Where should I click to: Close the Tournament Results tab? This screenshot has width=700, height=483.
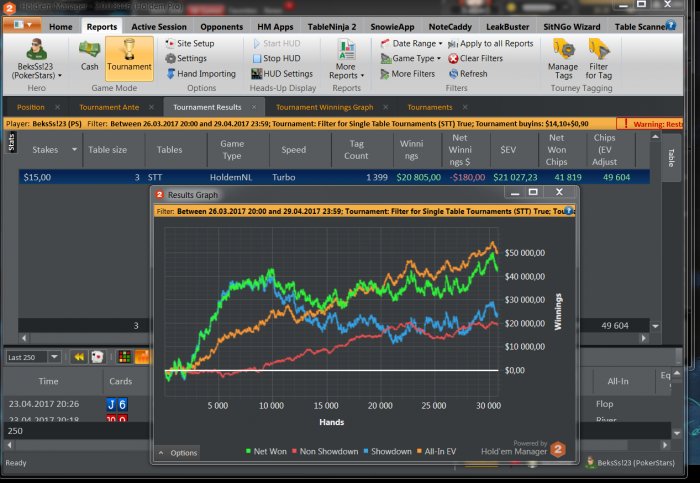(254, 107)
